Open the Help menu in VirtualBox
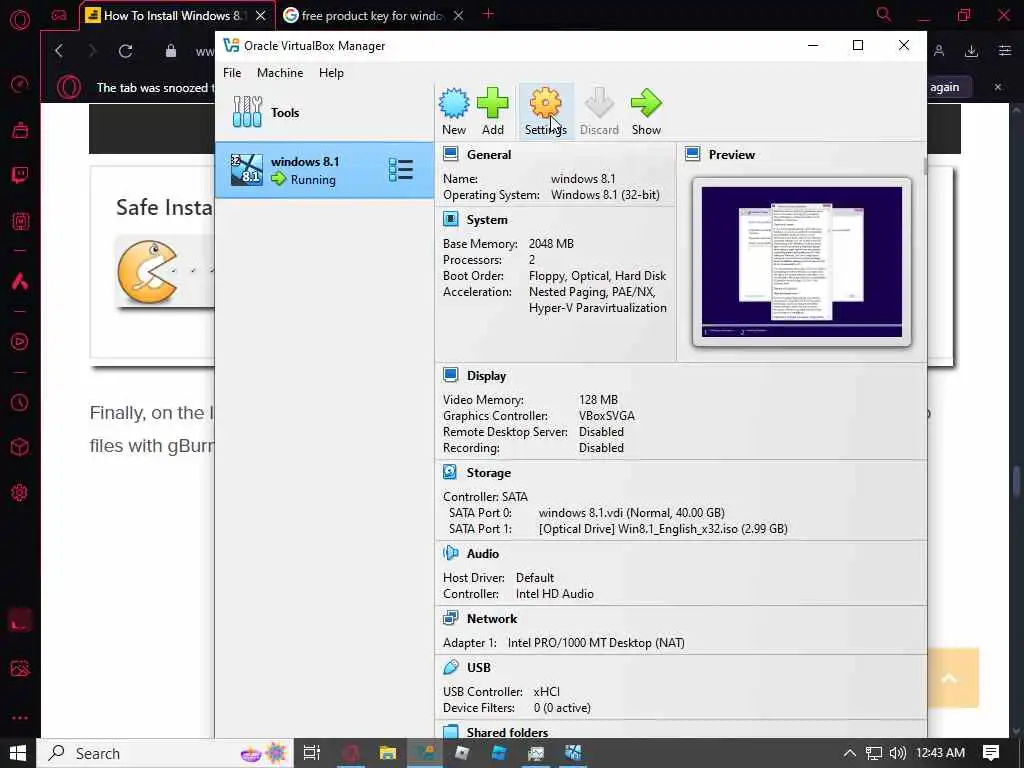The width and height of the screenshot is (1024, 768). coord(331,72)
